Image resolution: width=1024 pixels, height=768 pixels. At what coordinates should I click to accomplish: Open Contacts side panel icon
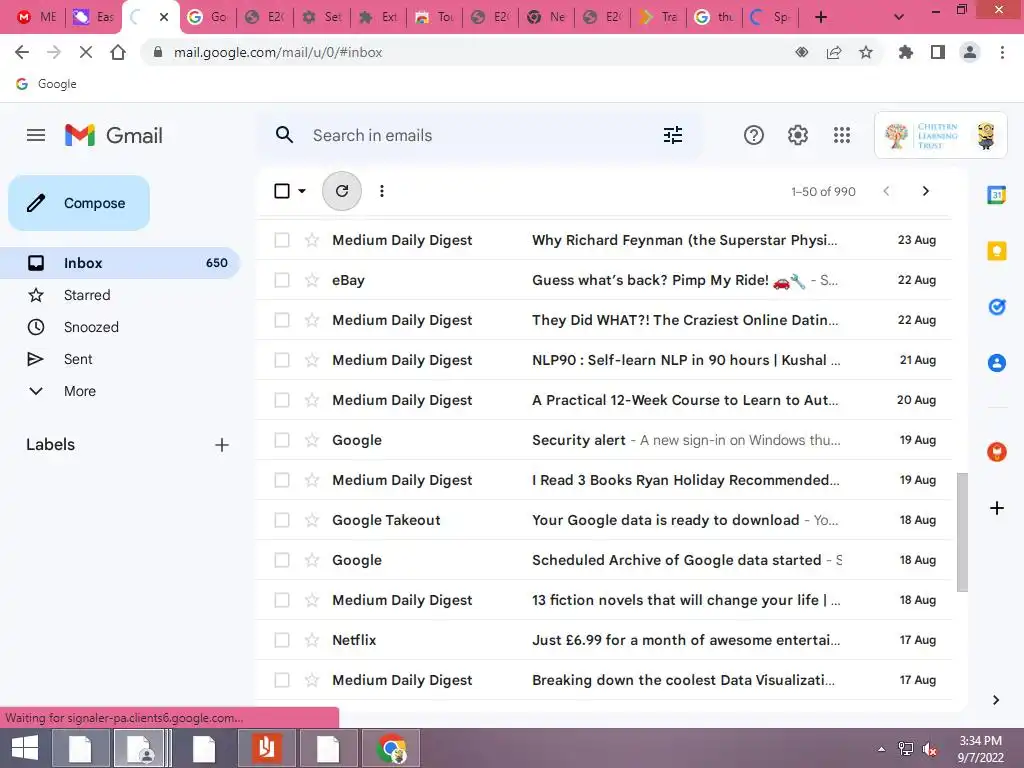pos(997,362)
